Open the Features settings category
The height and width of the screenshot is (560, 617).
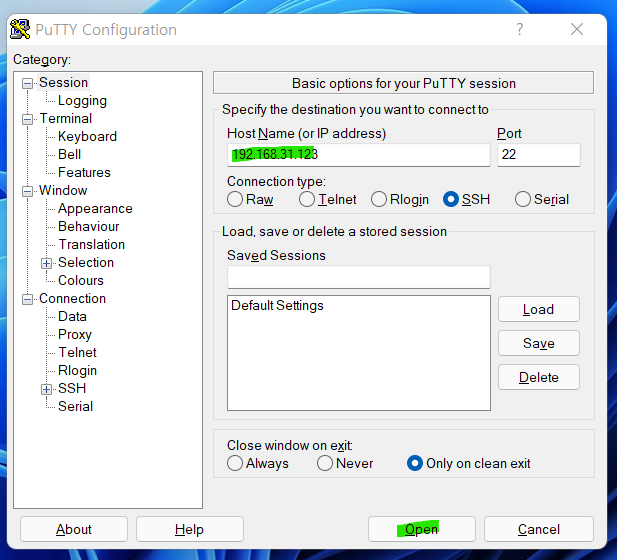(x=84, y=172)
